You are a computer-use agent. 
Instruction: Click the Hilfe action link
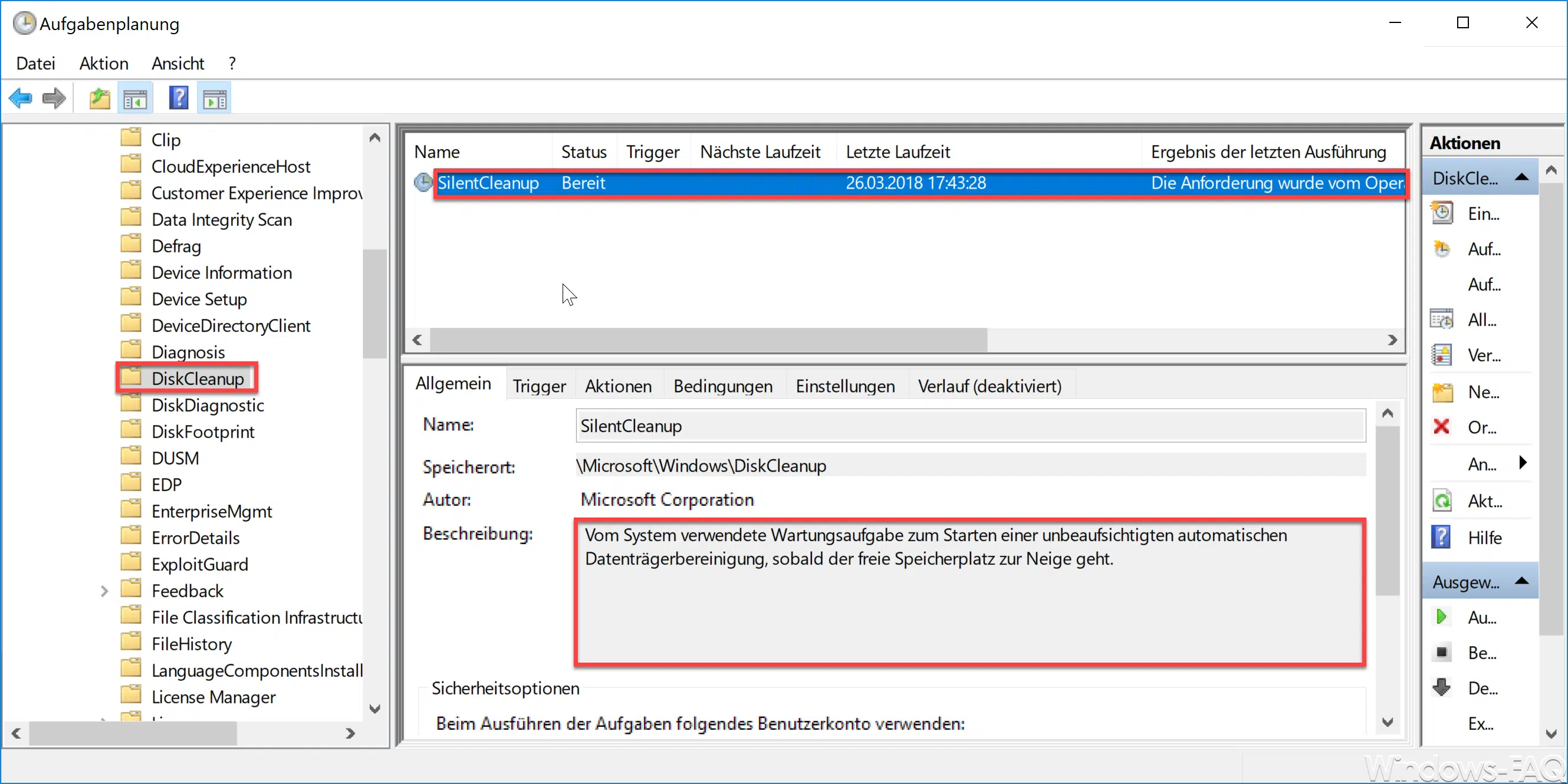[x=1484, y=538]
